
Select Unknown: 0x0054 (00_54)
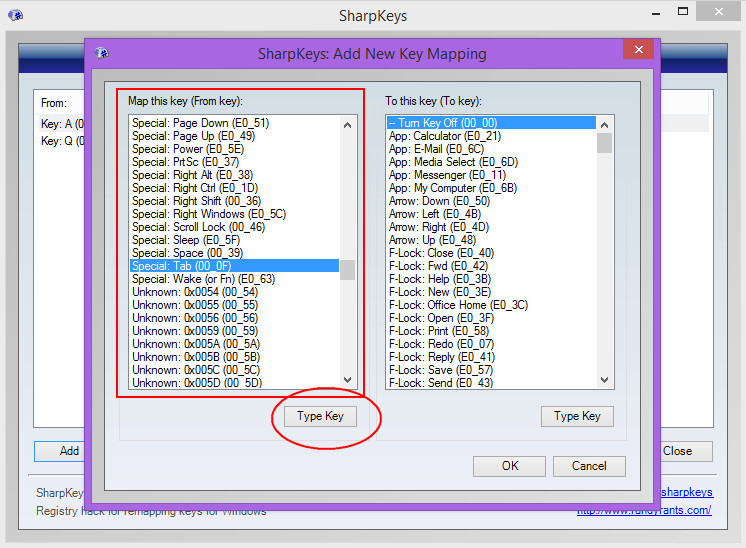click(234, 292)
